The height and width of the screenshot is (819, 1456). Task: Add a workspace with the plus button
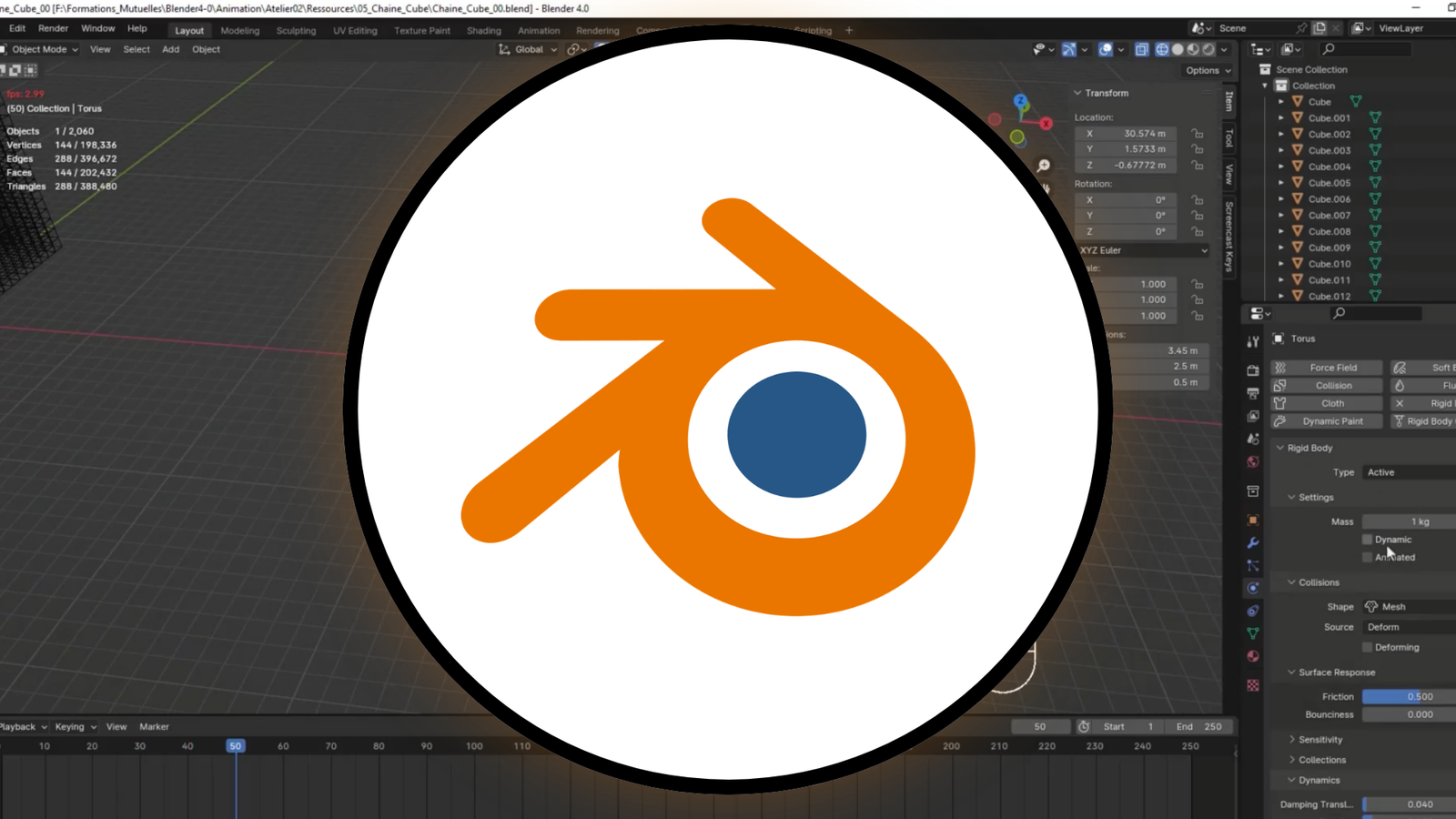click(849, 30)
